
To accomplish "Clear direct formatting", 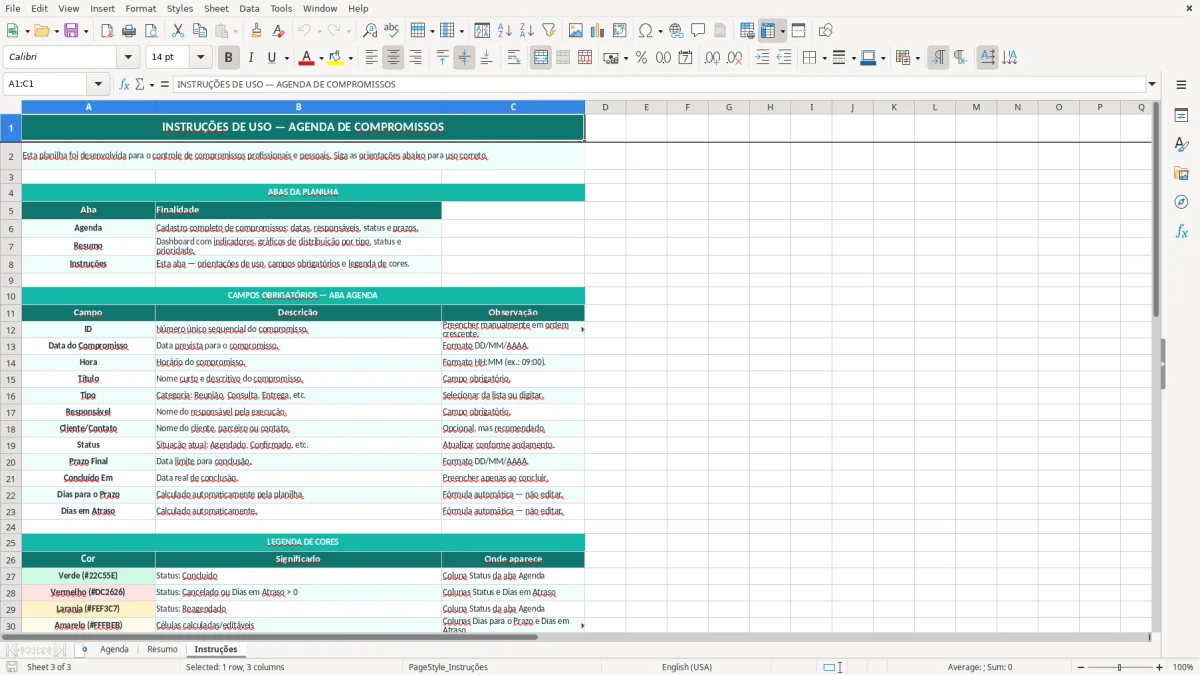I will point(278,31).
